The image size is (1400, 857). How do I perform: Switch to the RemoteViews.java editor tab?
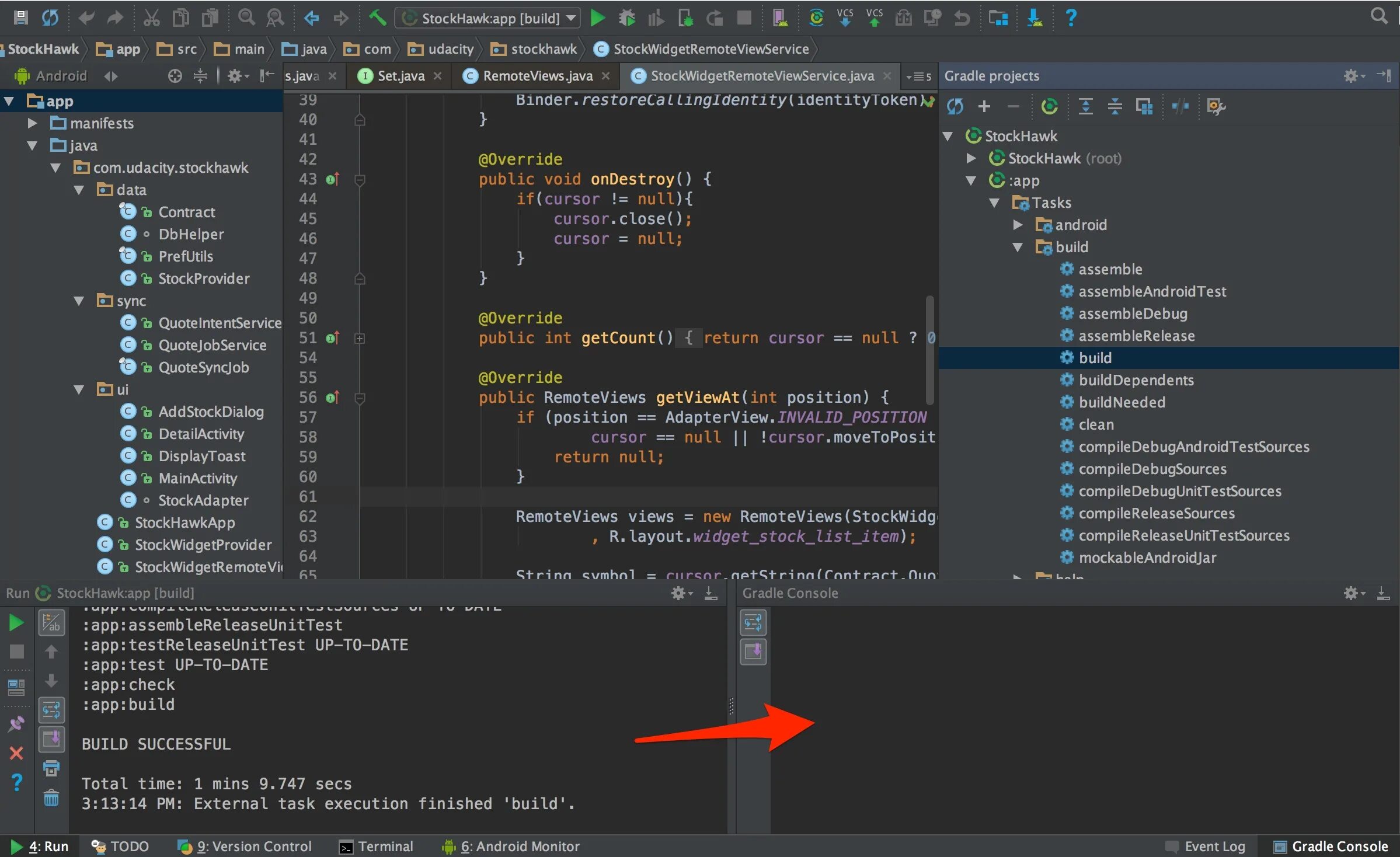537,76
